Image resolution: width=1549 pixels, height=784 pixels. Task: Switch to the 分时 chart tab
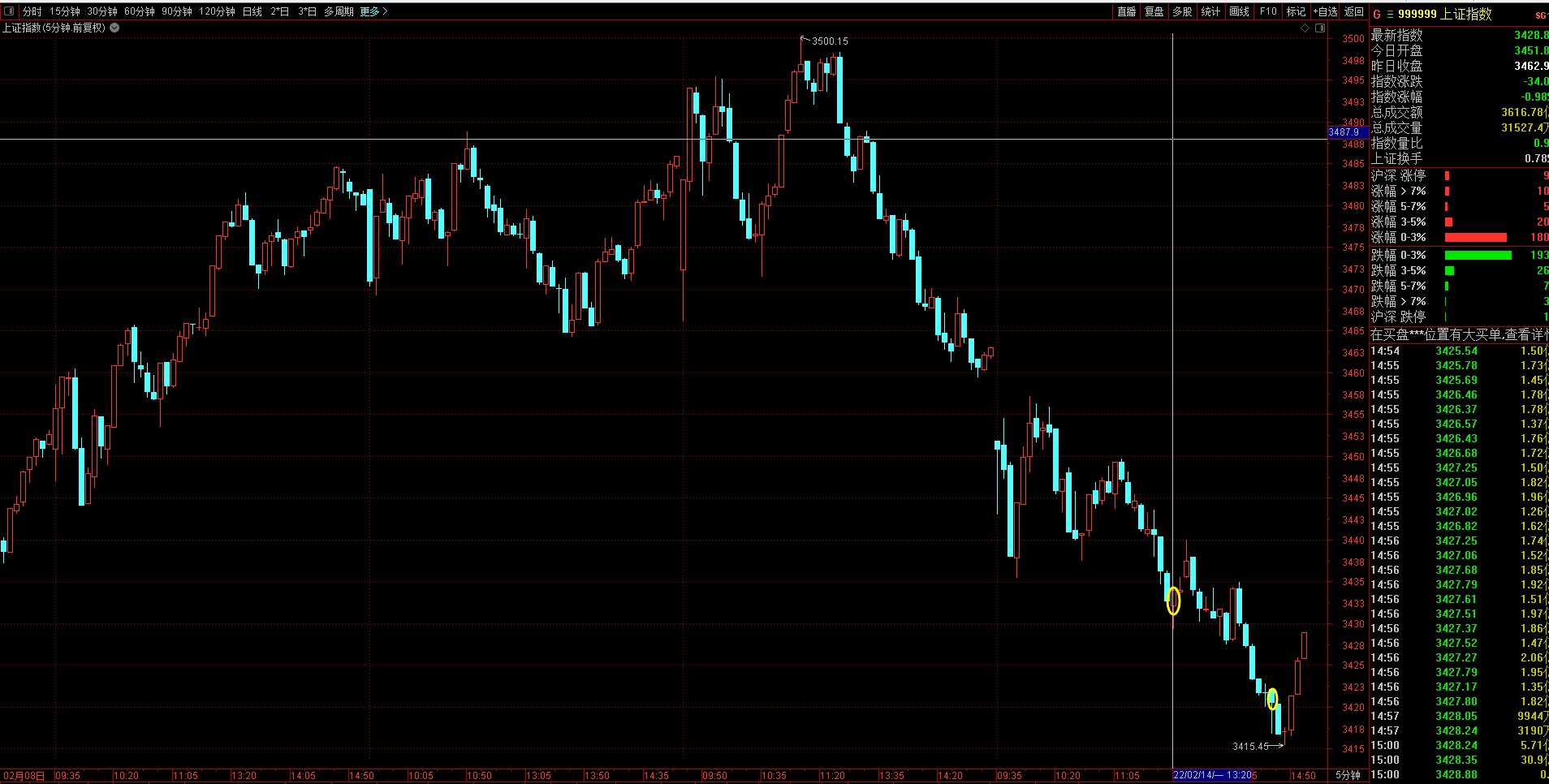32,11
